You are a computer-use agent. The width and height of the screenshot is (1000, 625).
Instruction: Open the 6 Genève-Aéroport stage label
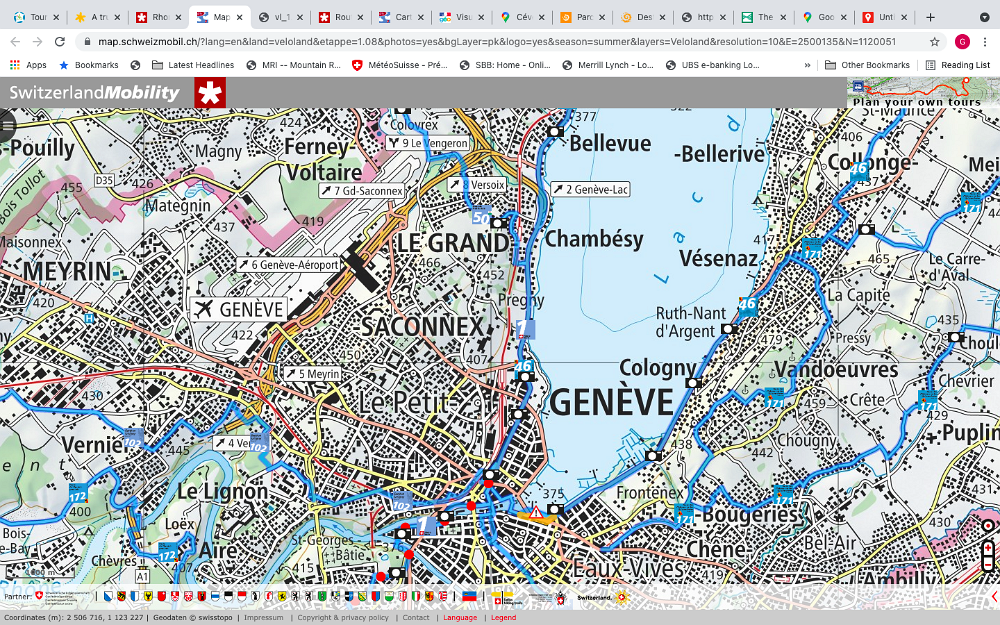click(289, 265)
